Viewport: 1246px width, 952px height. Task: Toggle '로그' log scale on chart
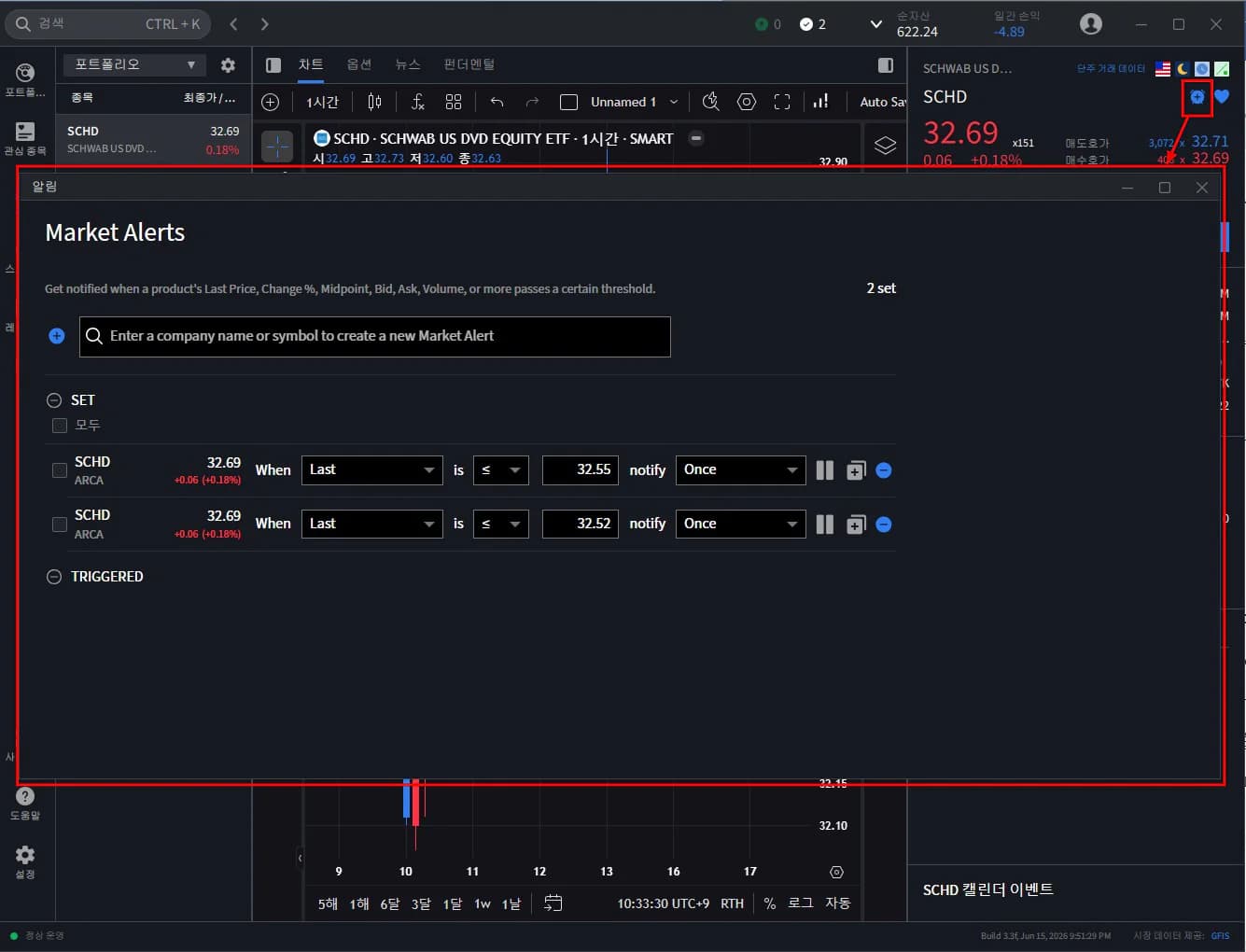(801, 903)
